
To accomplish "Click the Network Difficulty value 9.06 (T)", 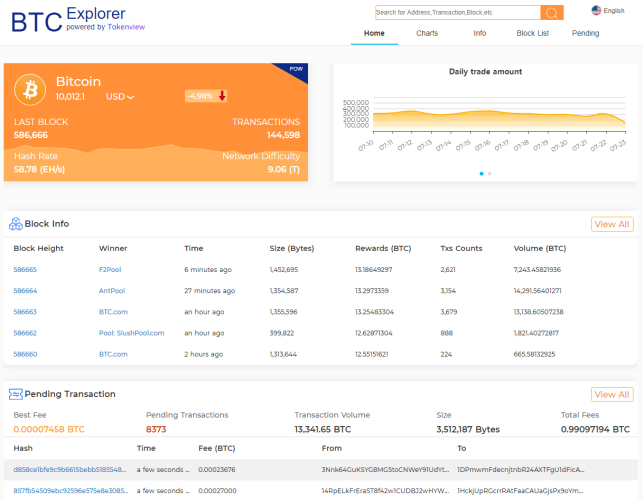I will 284,169.
